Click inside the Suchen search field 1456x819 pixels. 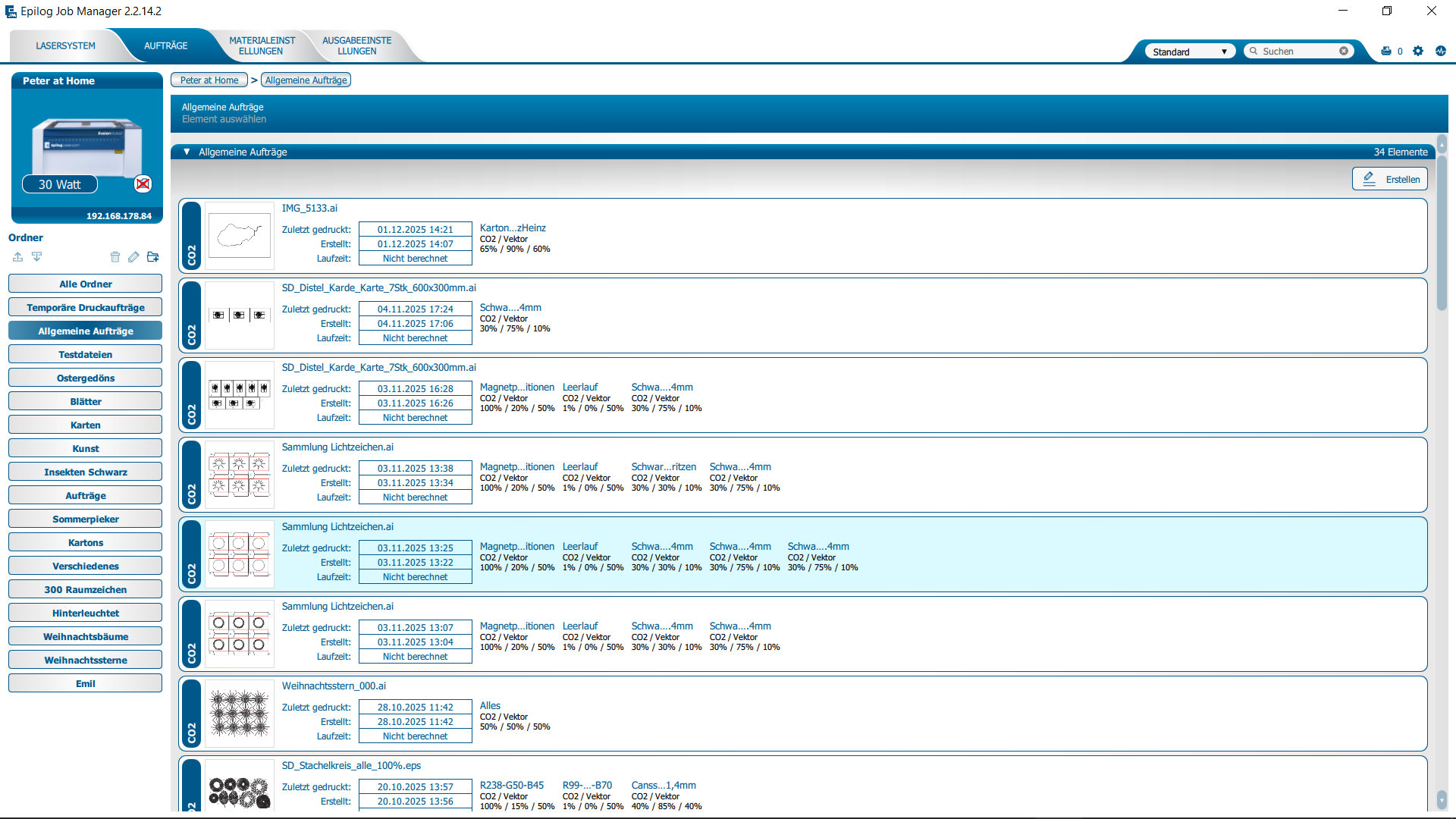click(x=1297, y=50)
